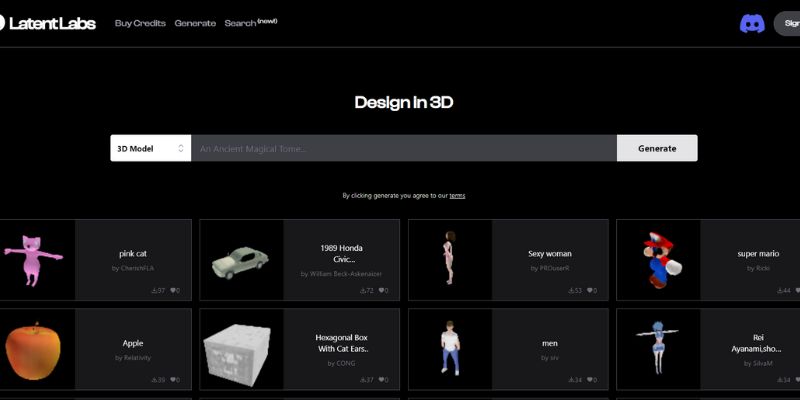Click the Sexy woman title
800x400 pixels.
(549, 254)
